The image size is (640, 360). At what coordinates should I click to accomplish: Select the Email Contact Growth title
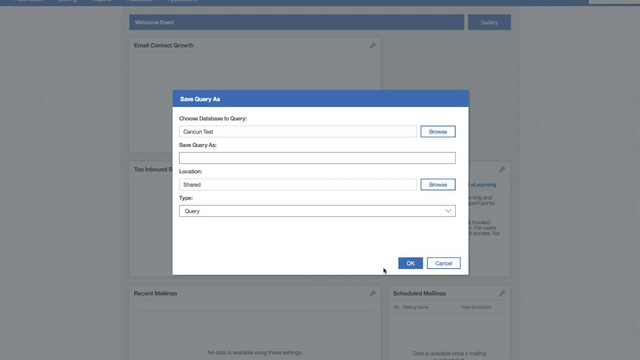tap(164, 45)
